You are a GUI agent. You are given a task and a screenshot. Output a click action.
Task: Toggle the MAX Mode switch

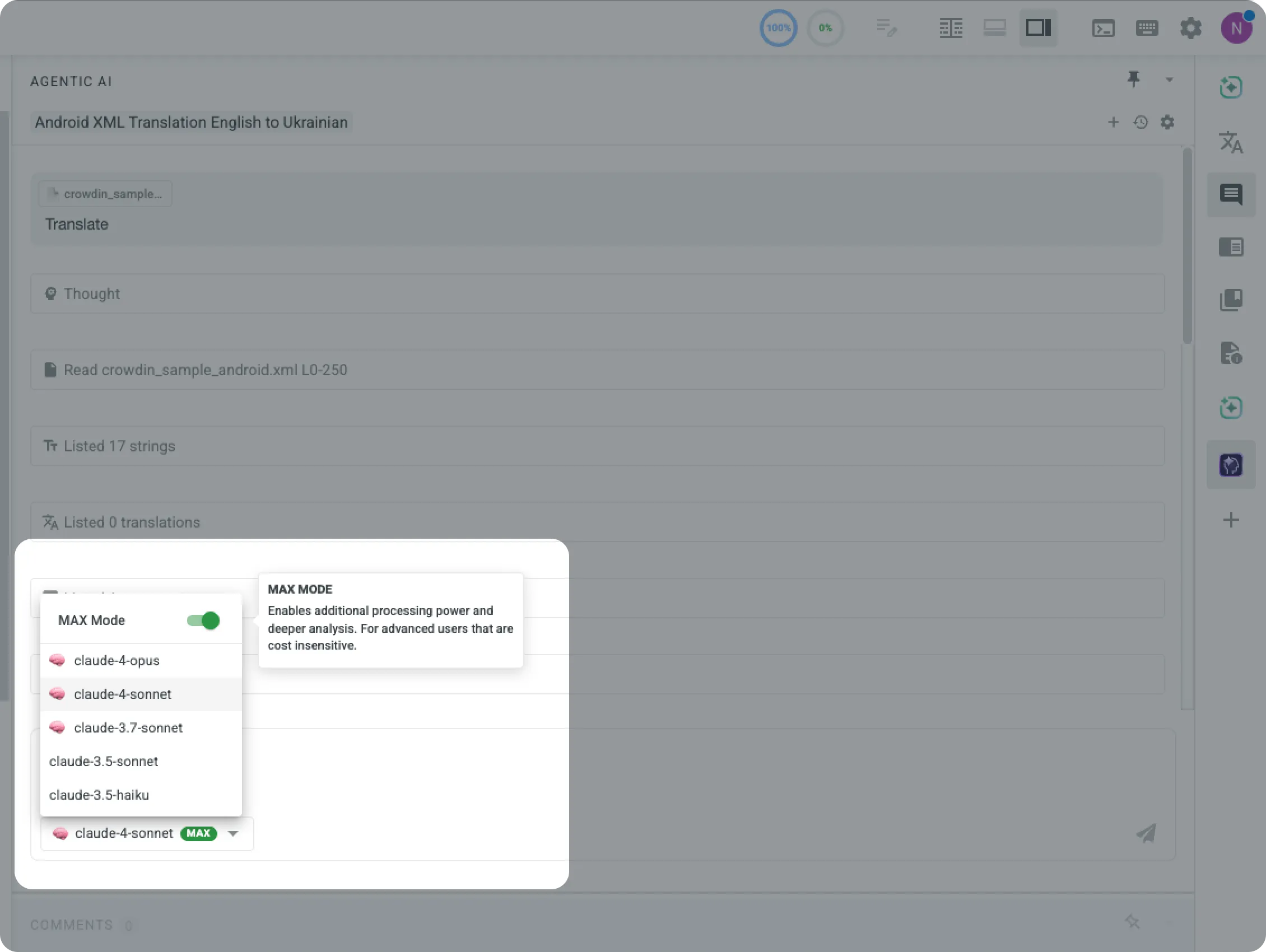pyautogui.click(x=203, y=620)
